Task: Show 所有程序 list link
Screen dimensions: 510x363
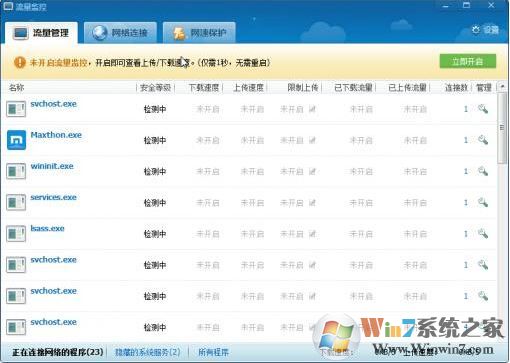Action: (x=213, y=352)
